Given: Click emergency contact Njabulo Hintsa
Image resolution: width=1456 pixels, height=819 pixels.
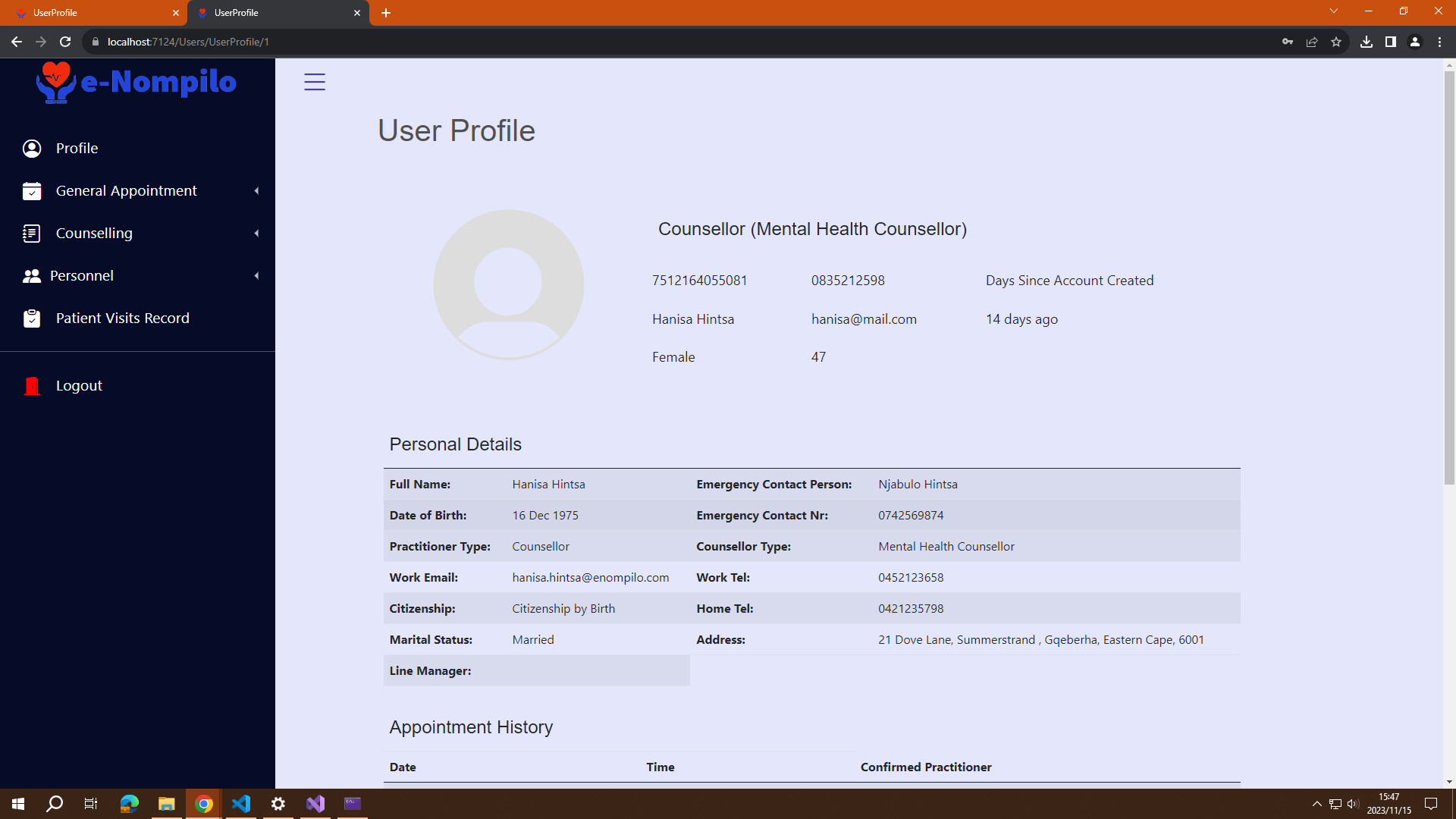Looking at the screenshot, I should click(918, 485).
